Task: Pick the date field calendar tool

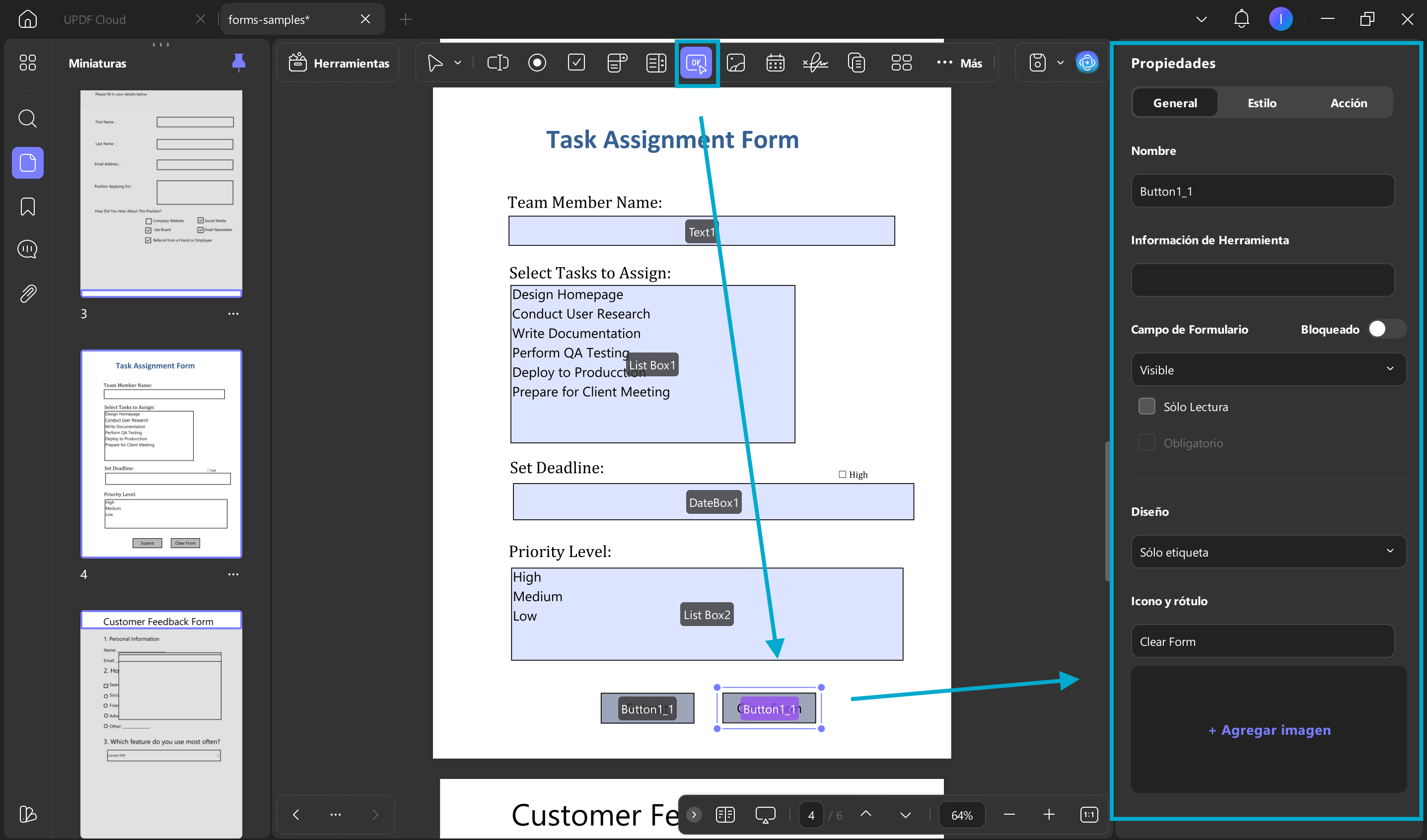Action: [775, 63]
